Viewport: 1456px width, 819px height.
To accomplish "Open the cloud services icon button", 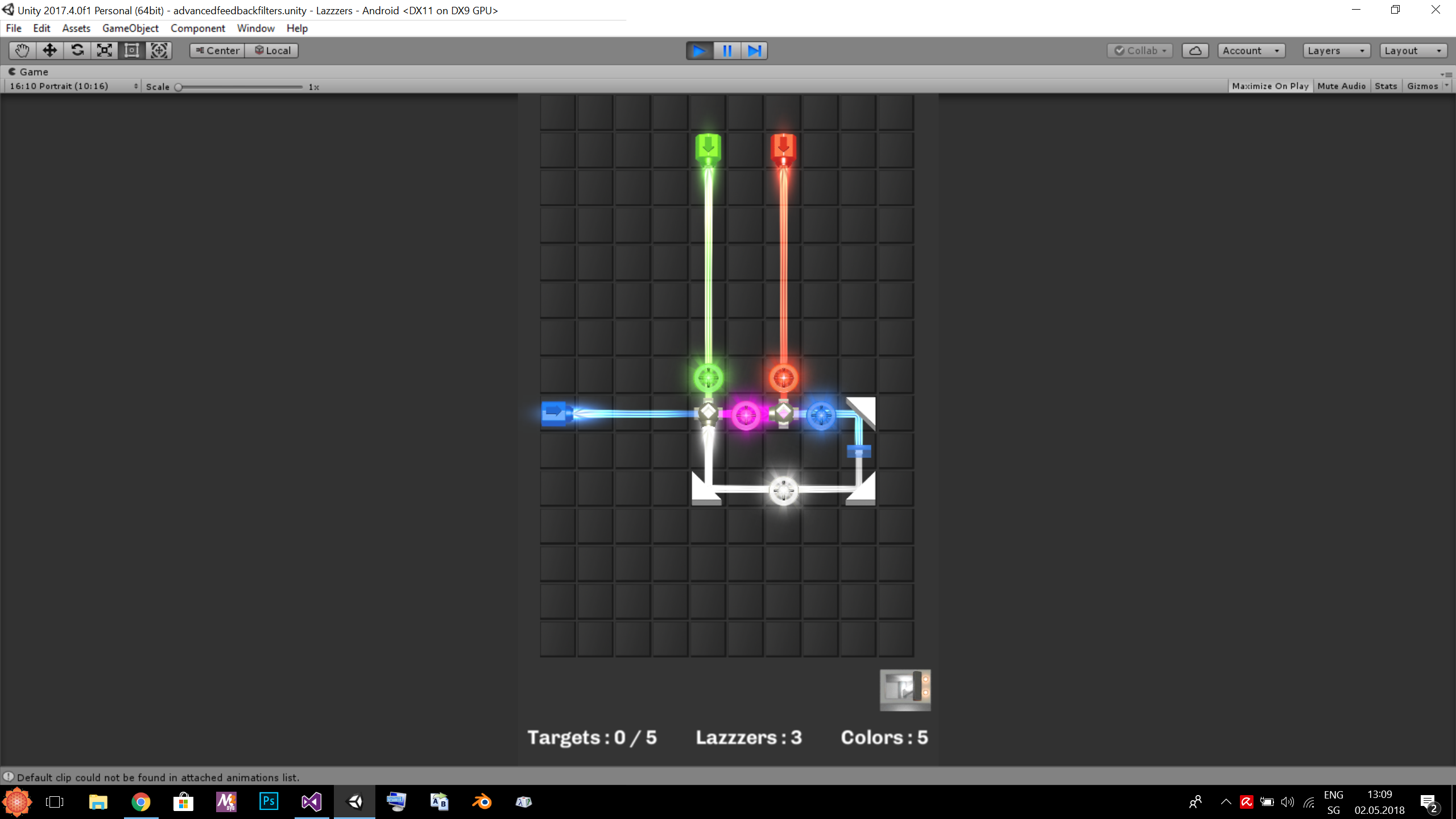I will pyautogui.click(x=1195, y=51).
